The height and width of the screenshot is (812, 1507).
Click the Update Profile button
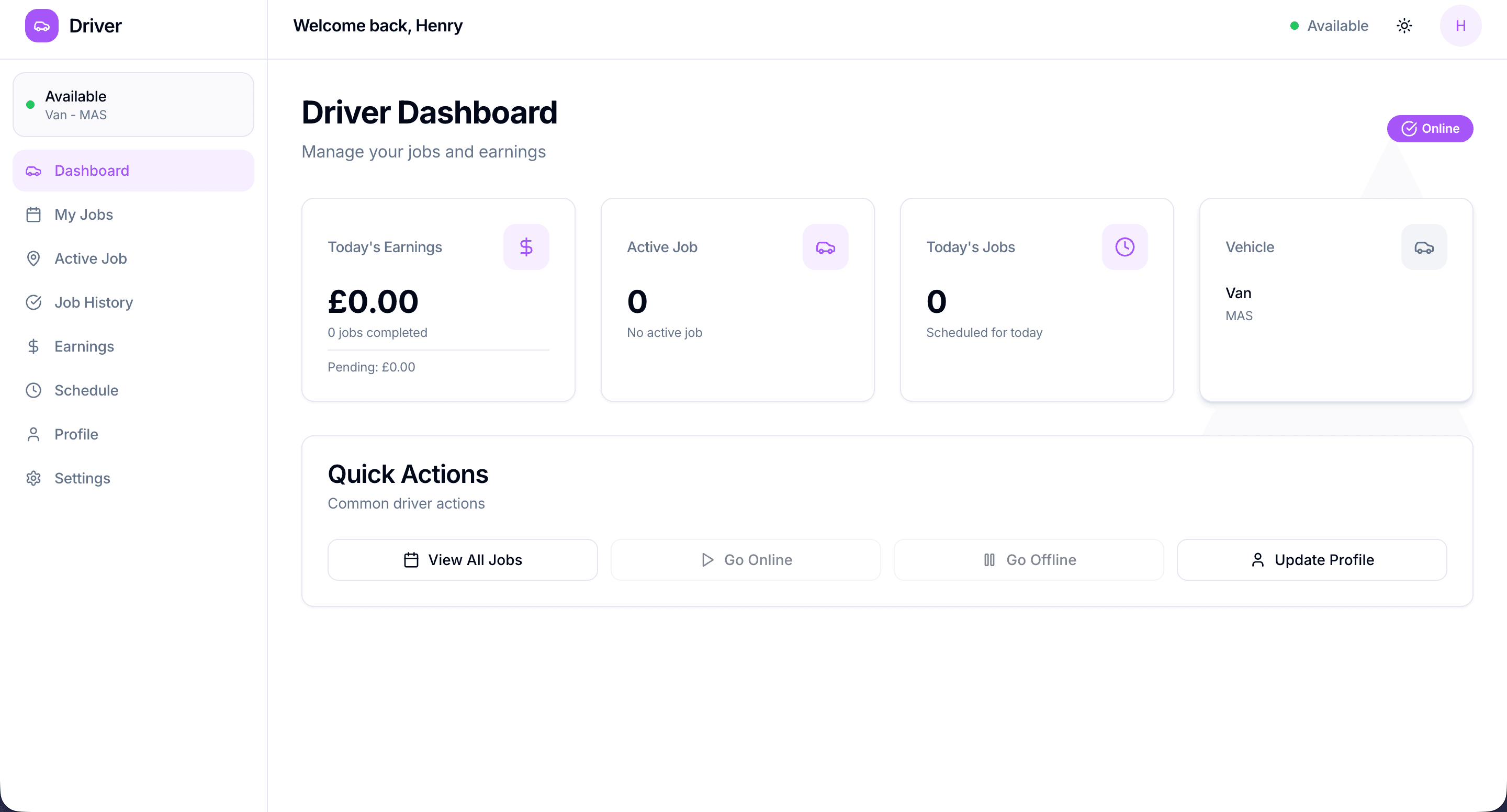(1312, 560)
